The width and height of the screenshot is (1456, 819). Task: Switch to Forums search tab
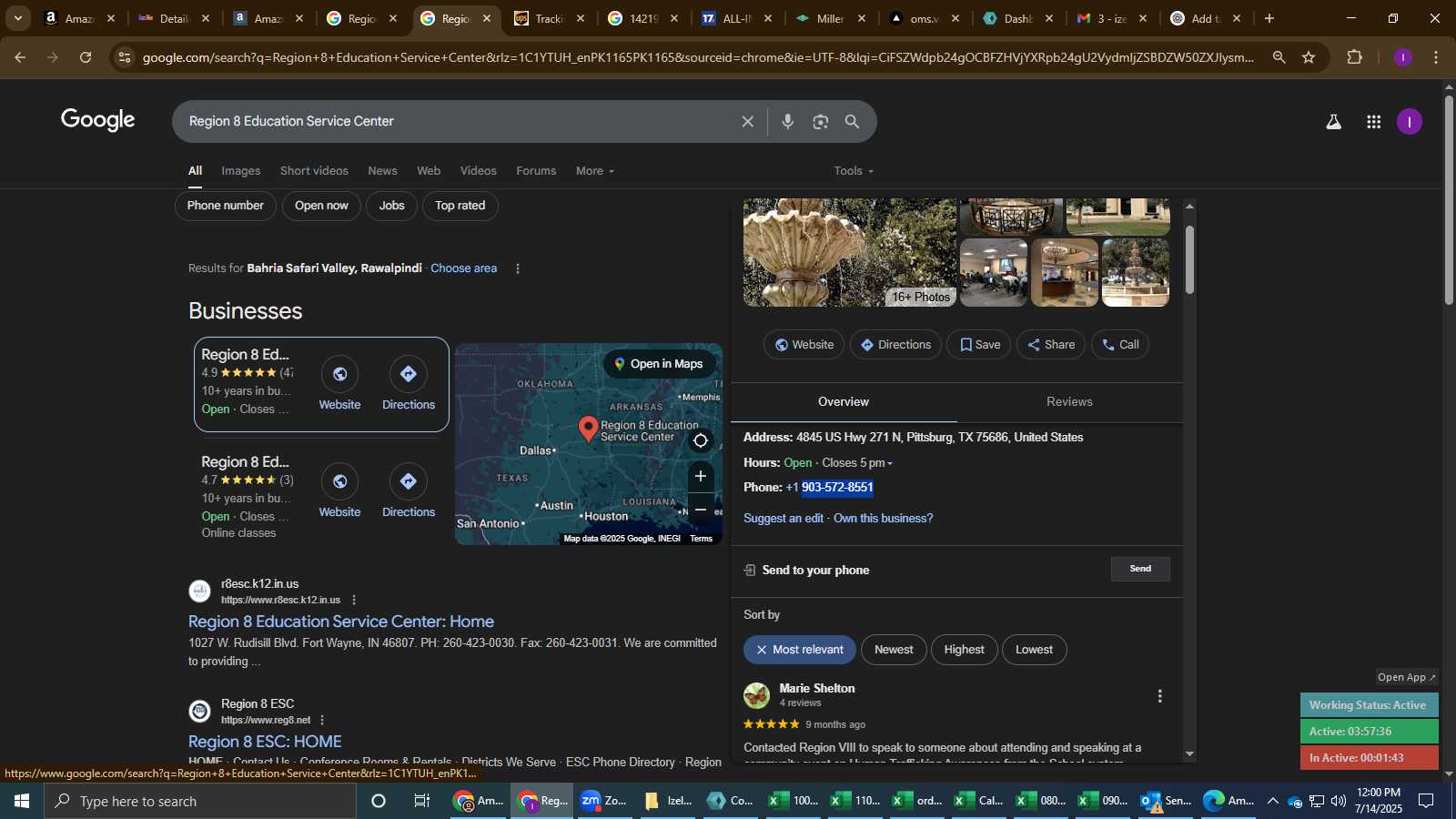(x=536, y=171)
